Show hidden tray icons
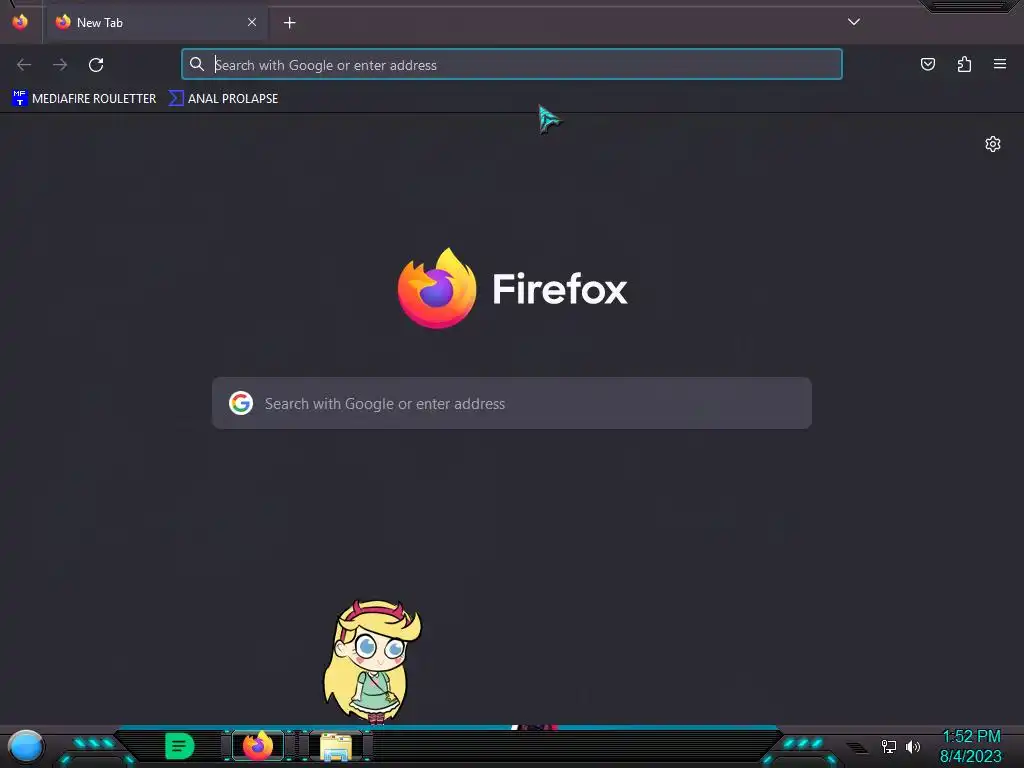Viewport: 1024px width, 768px height. (x=857, y=748)
